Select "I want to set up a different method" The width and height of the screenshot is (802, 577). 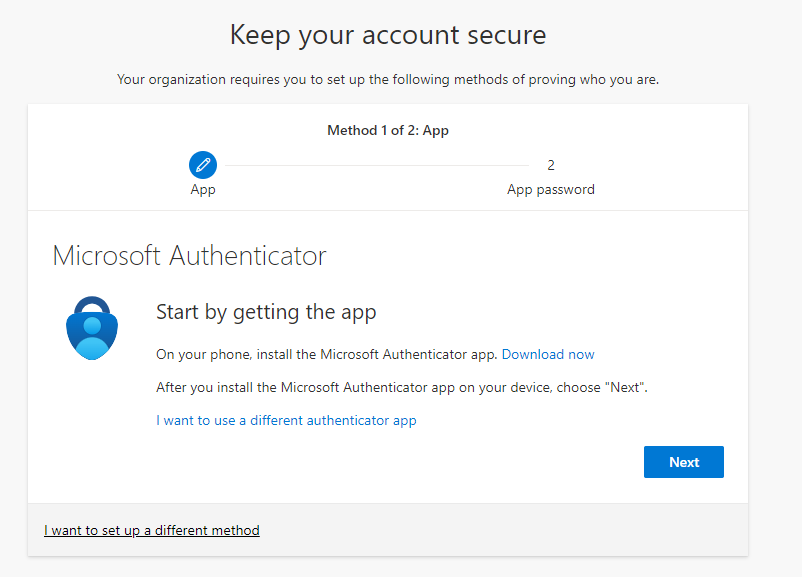pyautogui.click(x=151, y=530)
